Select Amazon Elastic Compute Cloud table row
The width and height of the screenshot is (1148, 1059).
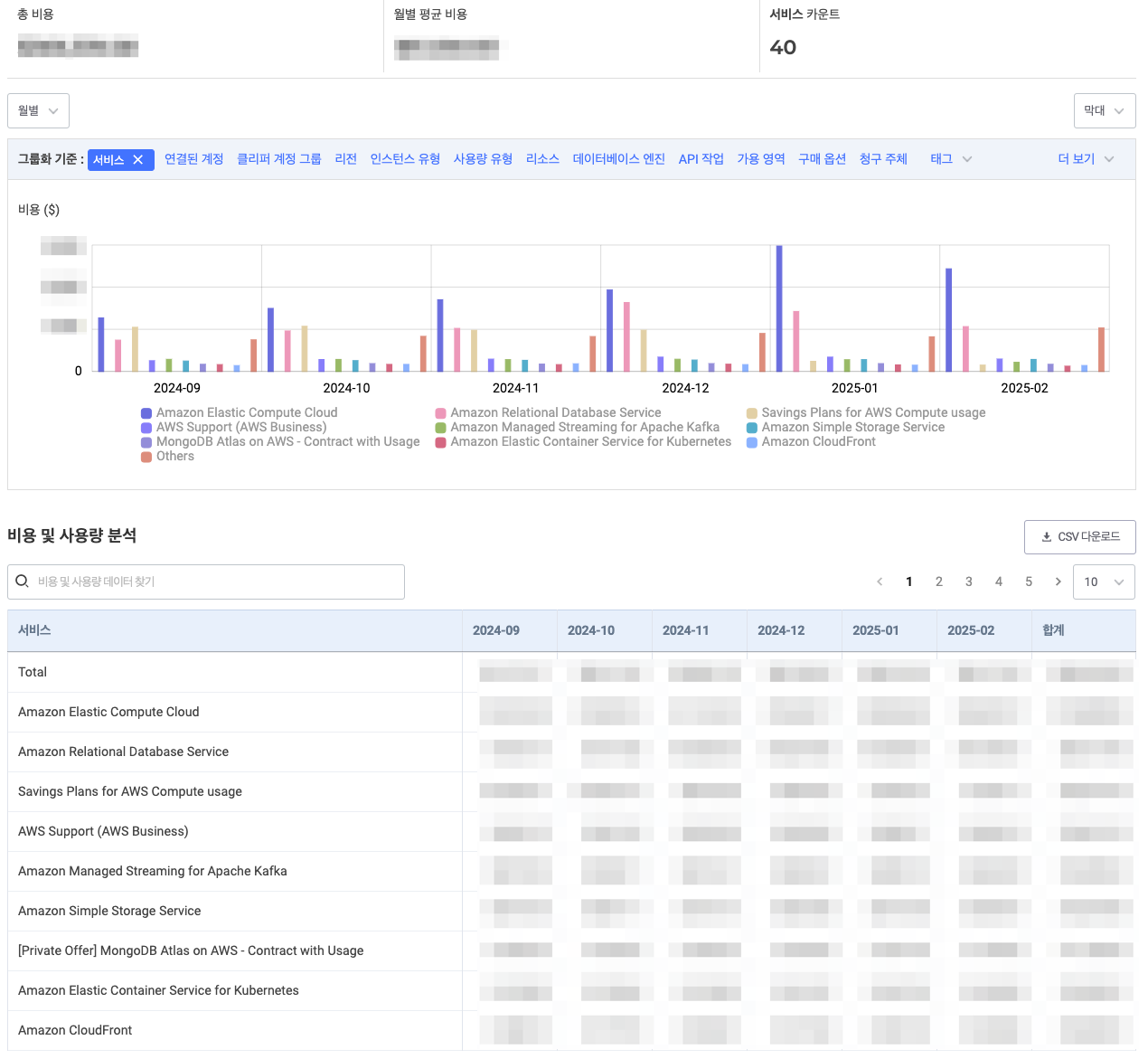(571, 712)
